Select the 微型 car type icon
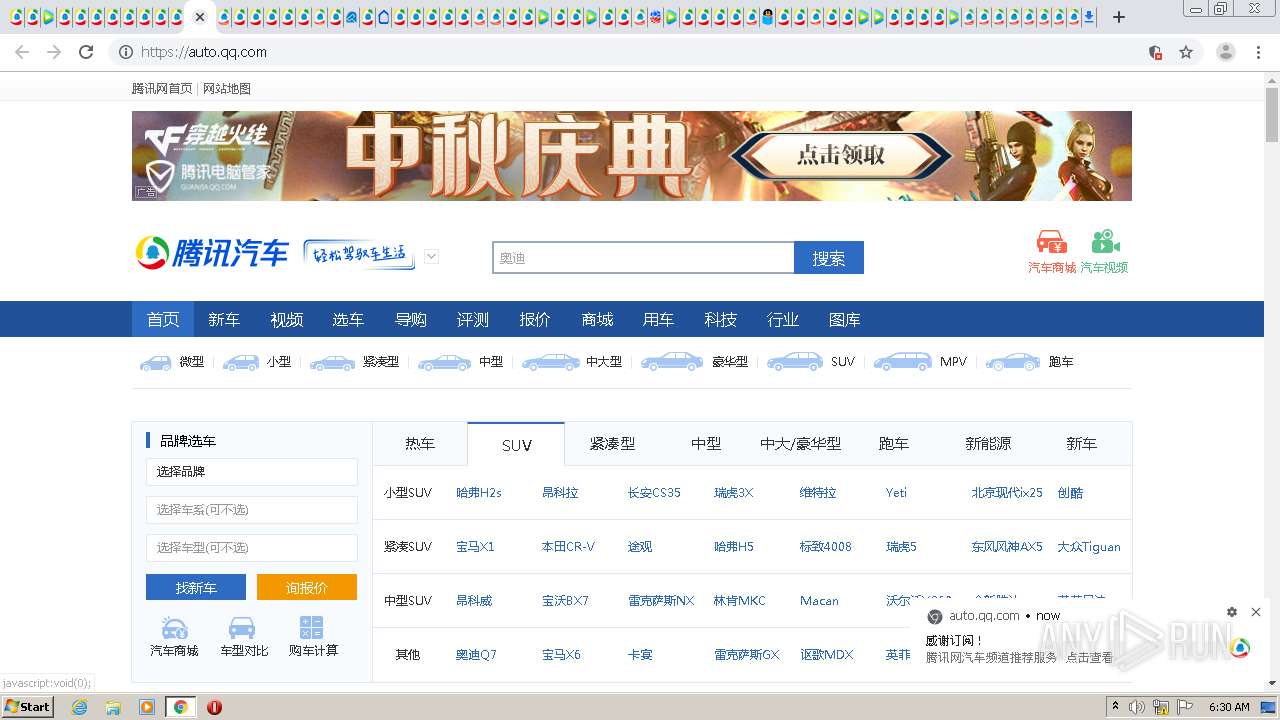Screen dimensions: 1280x720 (x=155, y=362)
